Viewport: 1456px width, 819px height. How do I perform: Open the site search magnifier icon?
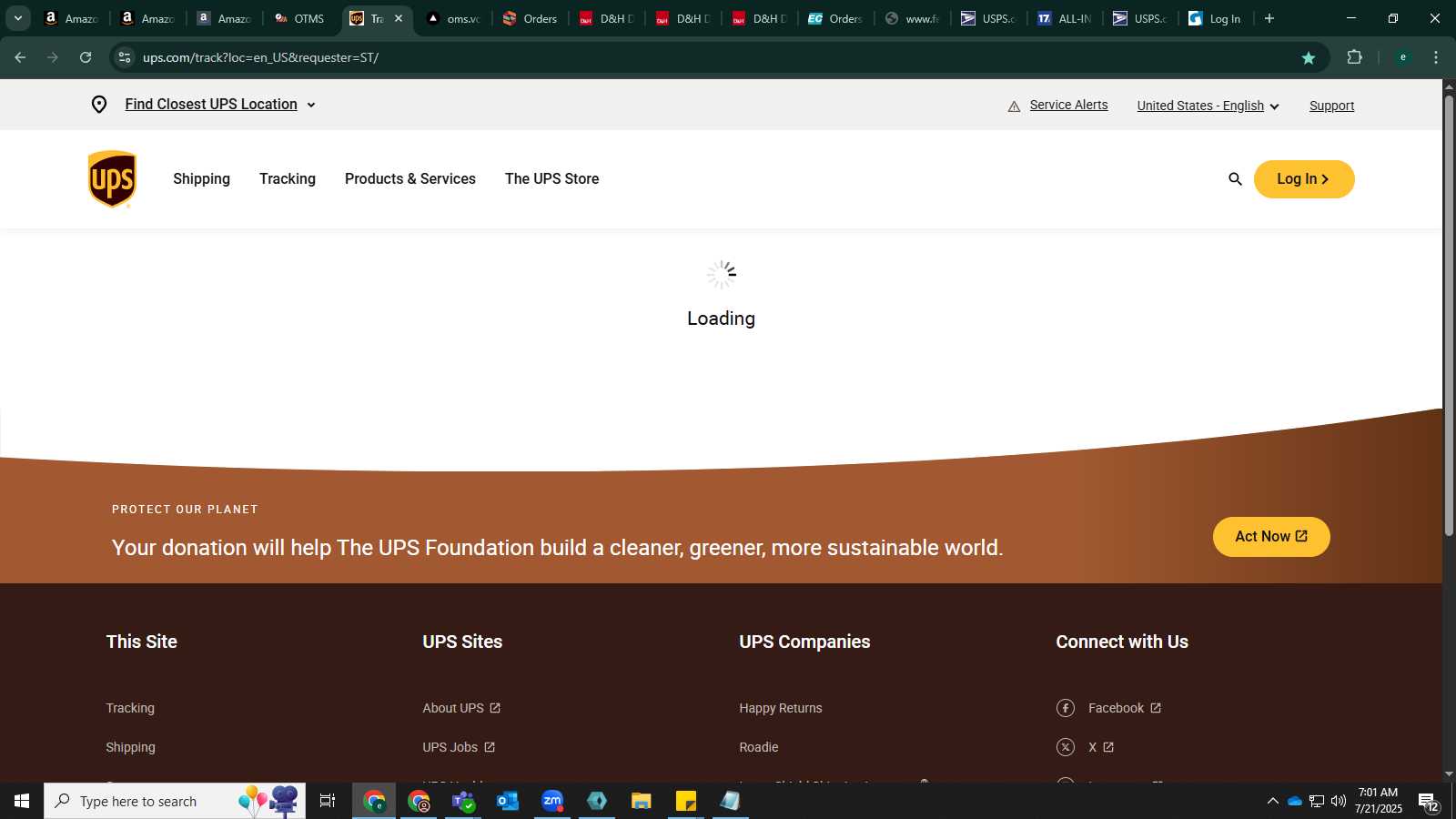[1235, 179]
